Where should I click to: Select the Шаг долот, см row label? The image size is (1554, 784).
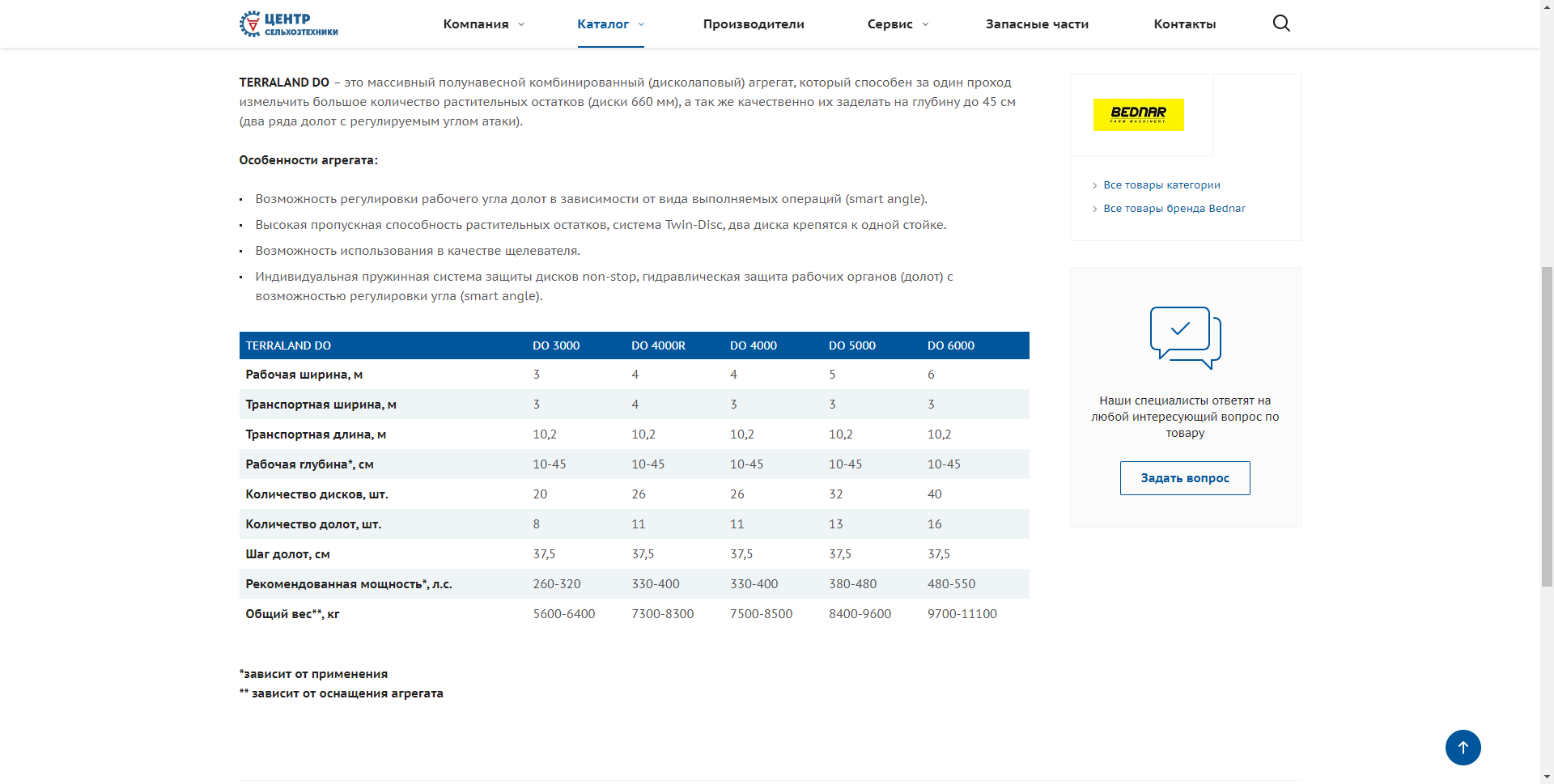click(x=288, y=554)
